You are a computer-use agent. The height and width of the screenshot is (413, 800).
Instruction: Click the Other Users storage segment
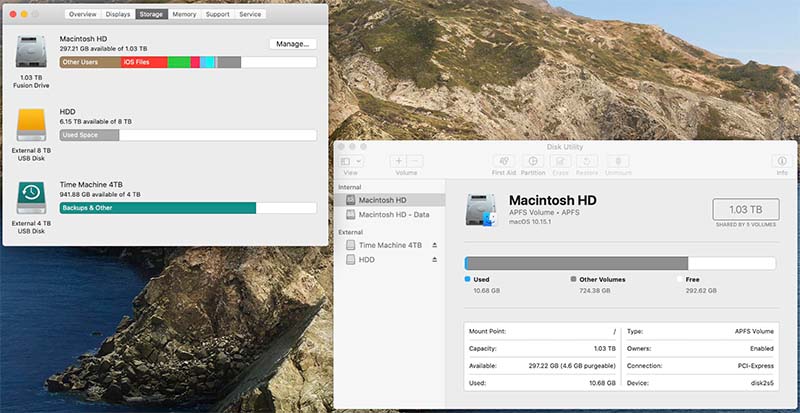pyautogui.click(x=90, y=62)
